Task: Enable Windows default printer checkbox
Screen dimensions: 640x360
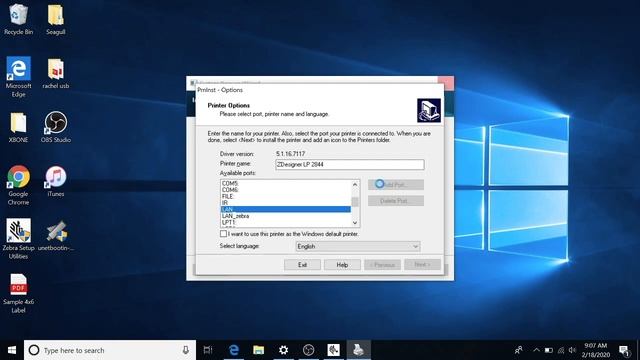Action: [223, 234]
